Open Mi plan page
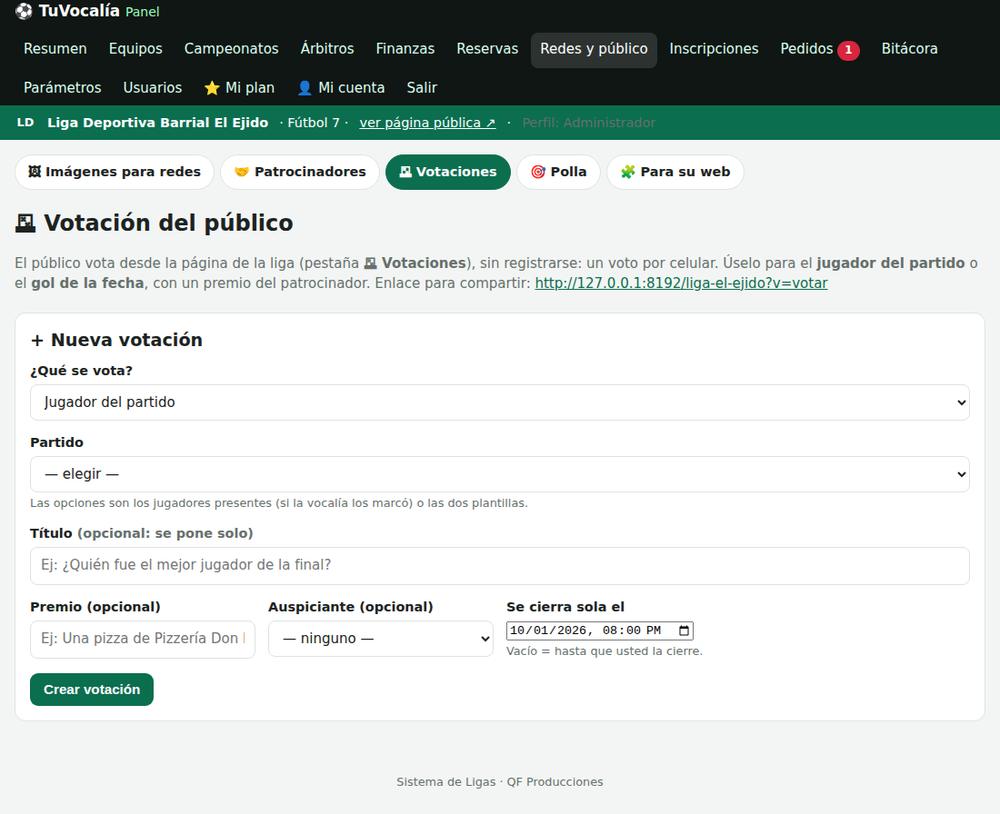 click(239, 88)
